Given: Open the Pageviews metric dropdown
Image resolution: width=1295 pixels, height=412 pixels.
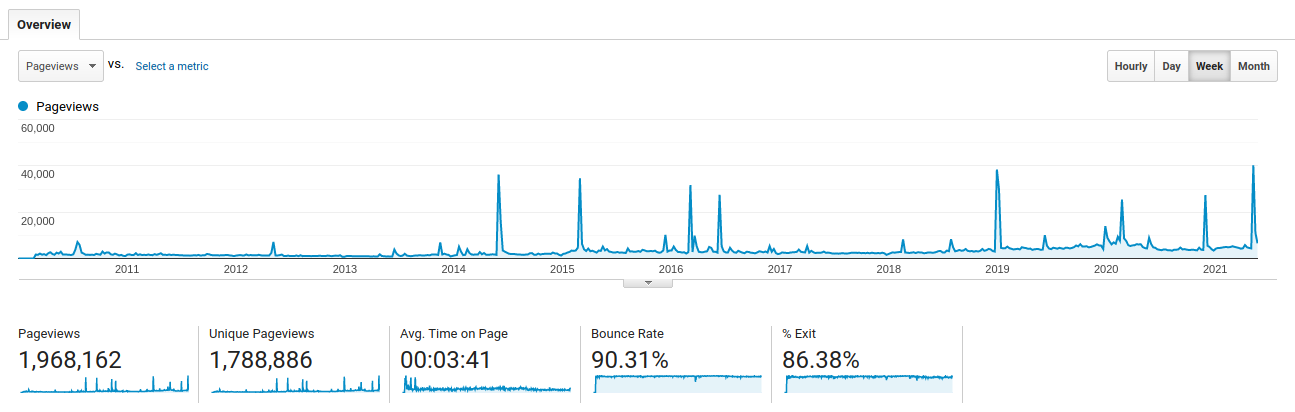Looking at the screenshot, I should point(61,66).
